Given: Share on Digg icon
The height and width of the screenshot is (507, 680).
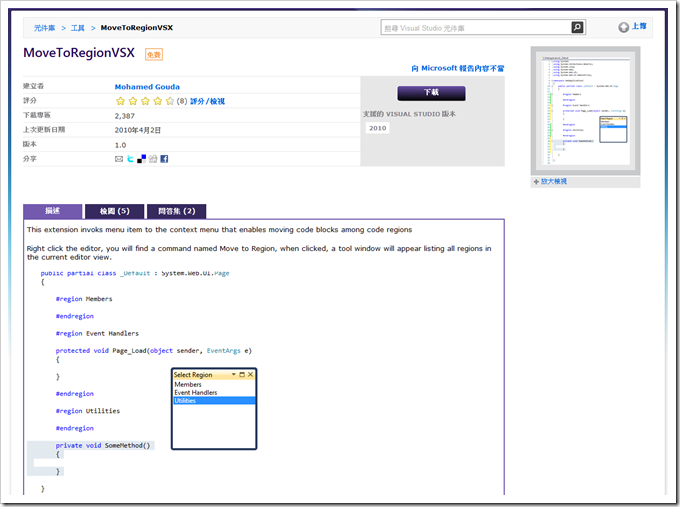Looking at the screenshot, I should pos(153,159).
